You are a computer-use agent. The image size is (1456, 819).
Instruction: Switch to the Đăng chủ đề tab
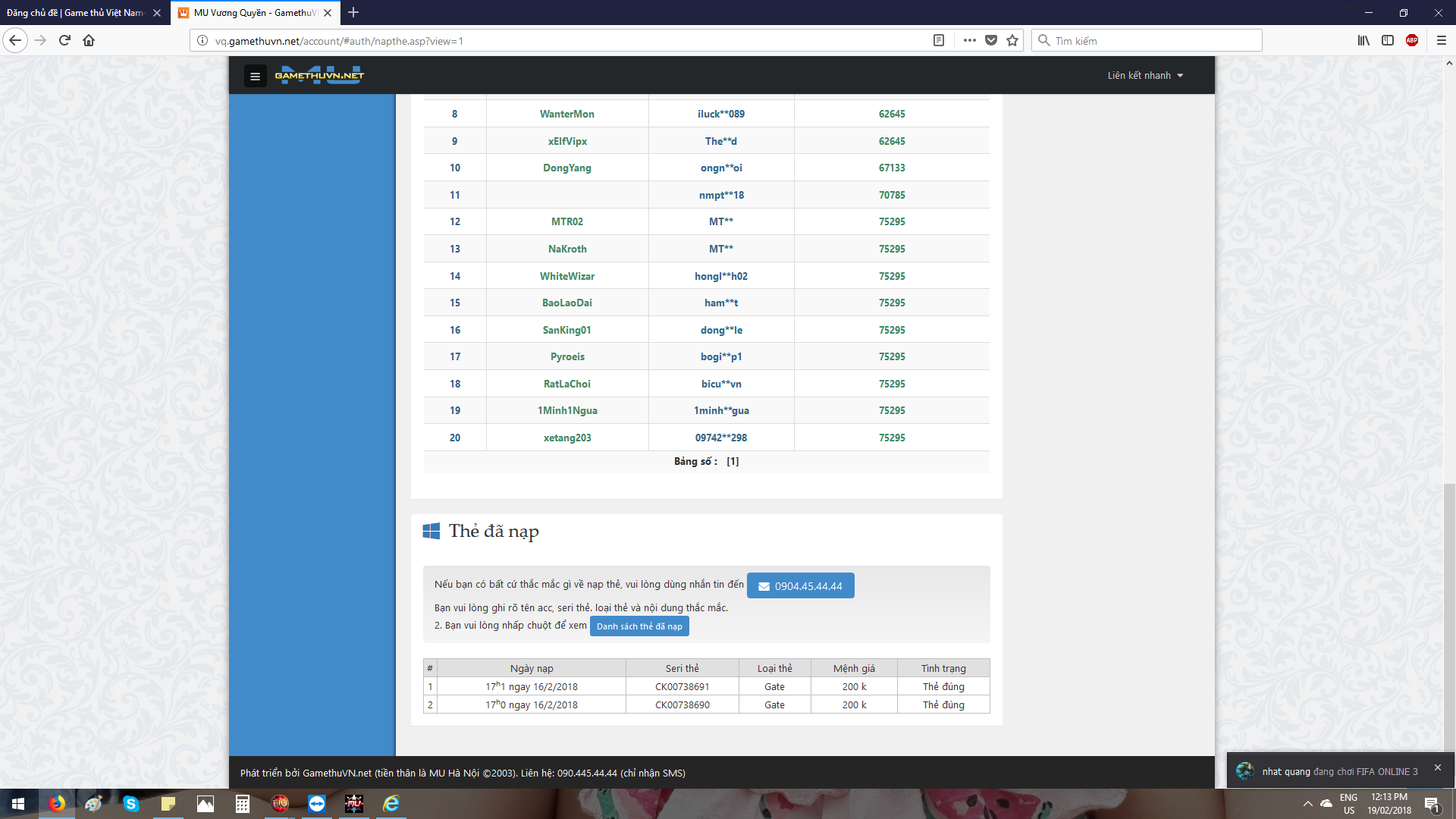pos(76,13)
